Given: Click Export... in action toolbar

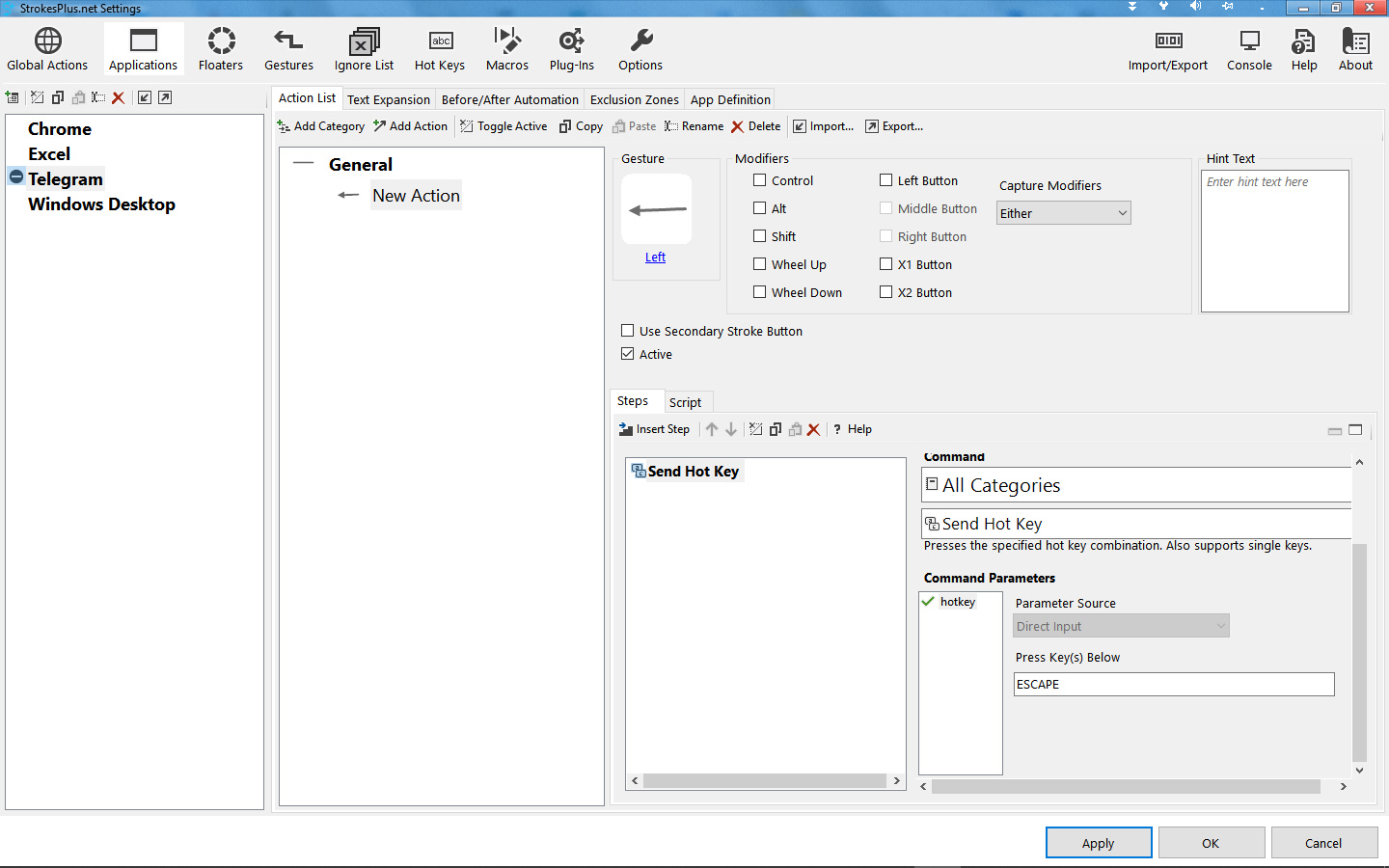Looking at the screenshot, I should [895, 126].
